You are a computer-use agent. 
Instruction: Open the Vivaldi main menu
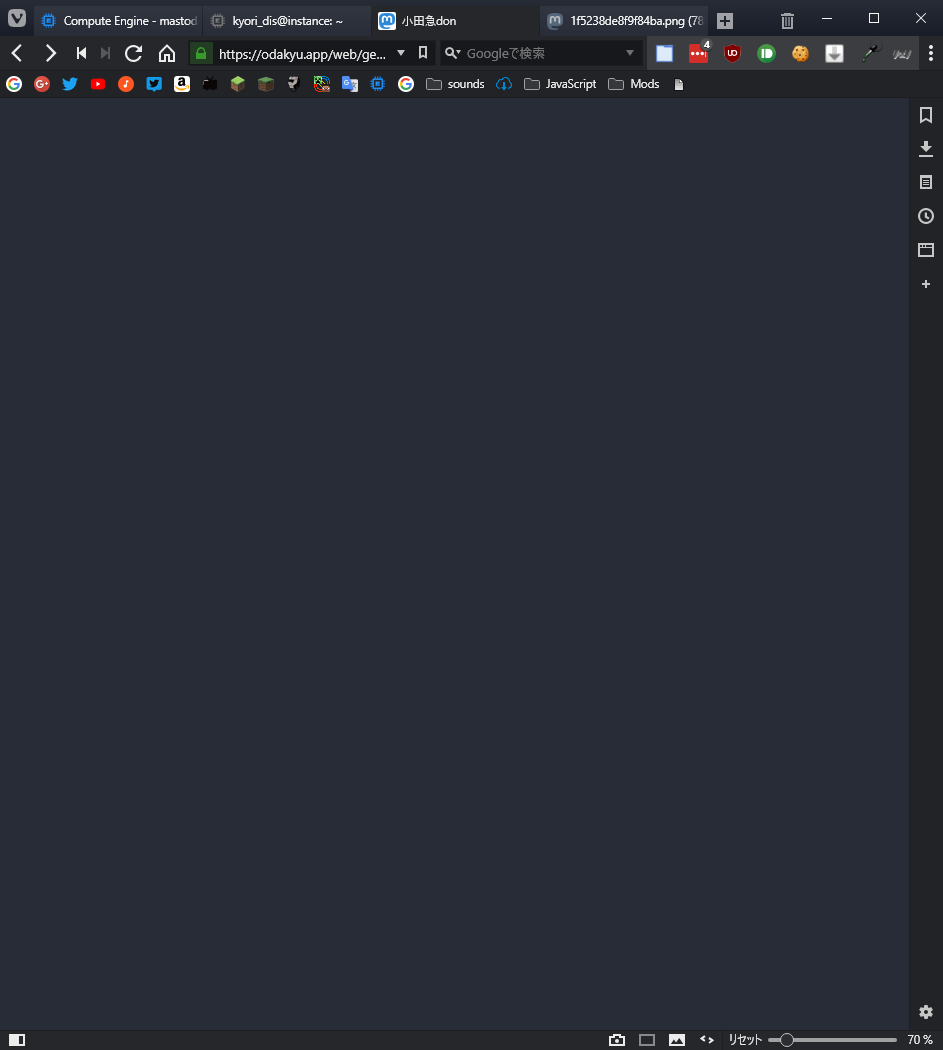(x=17, y=20)
